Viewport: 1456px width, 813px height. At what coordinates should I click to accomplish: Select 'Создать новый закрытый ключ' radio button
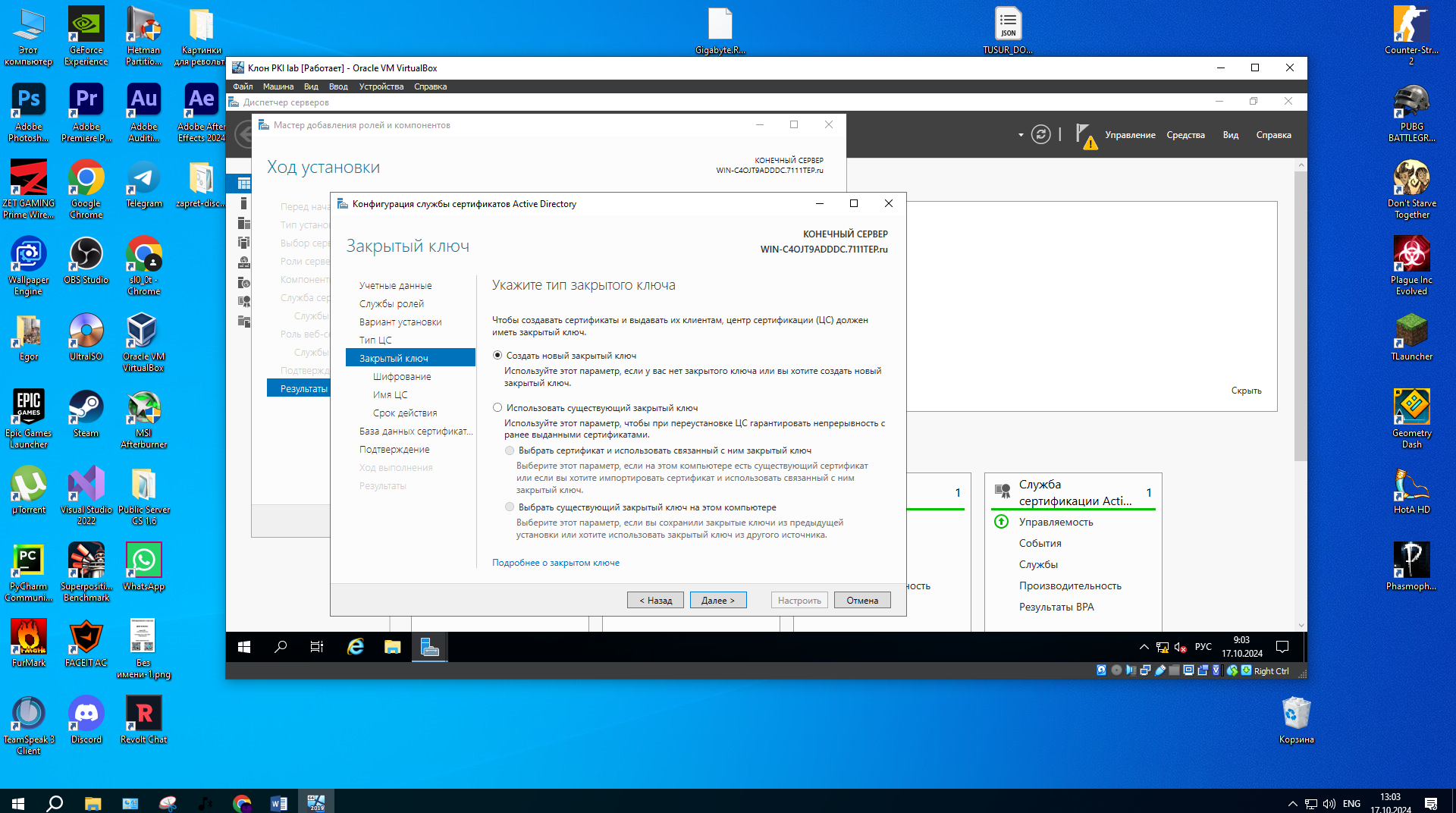tap(497, 355)
